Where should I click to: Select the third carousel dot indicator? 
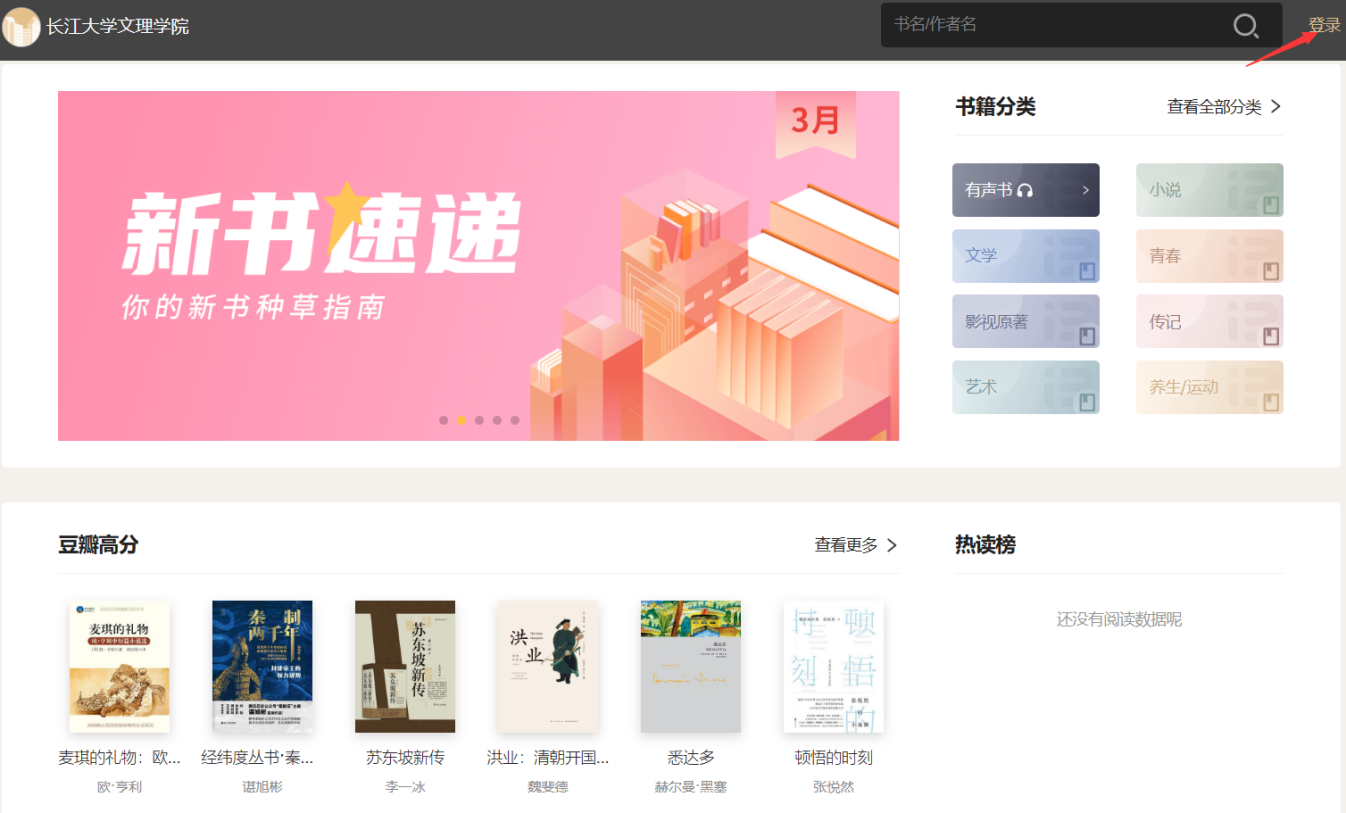(479, 420)
